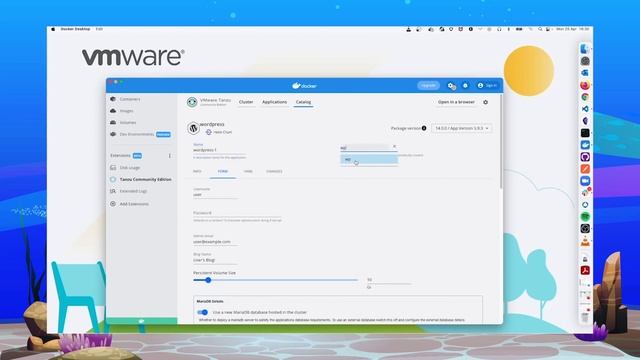Click the Helm Chart icon
The height and width of the screenshot is (360, 640).
(x=209, y=132)
